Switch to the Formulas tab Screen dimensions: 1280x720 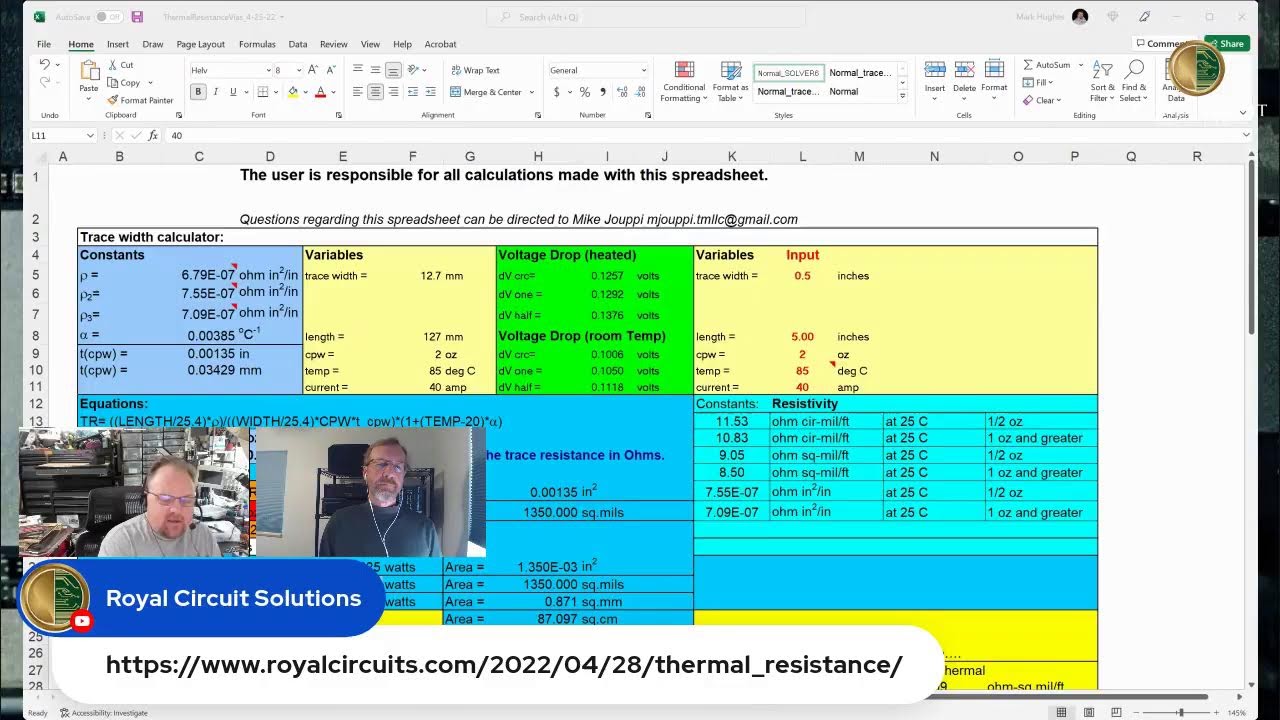257,44
